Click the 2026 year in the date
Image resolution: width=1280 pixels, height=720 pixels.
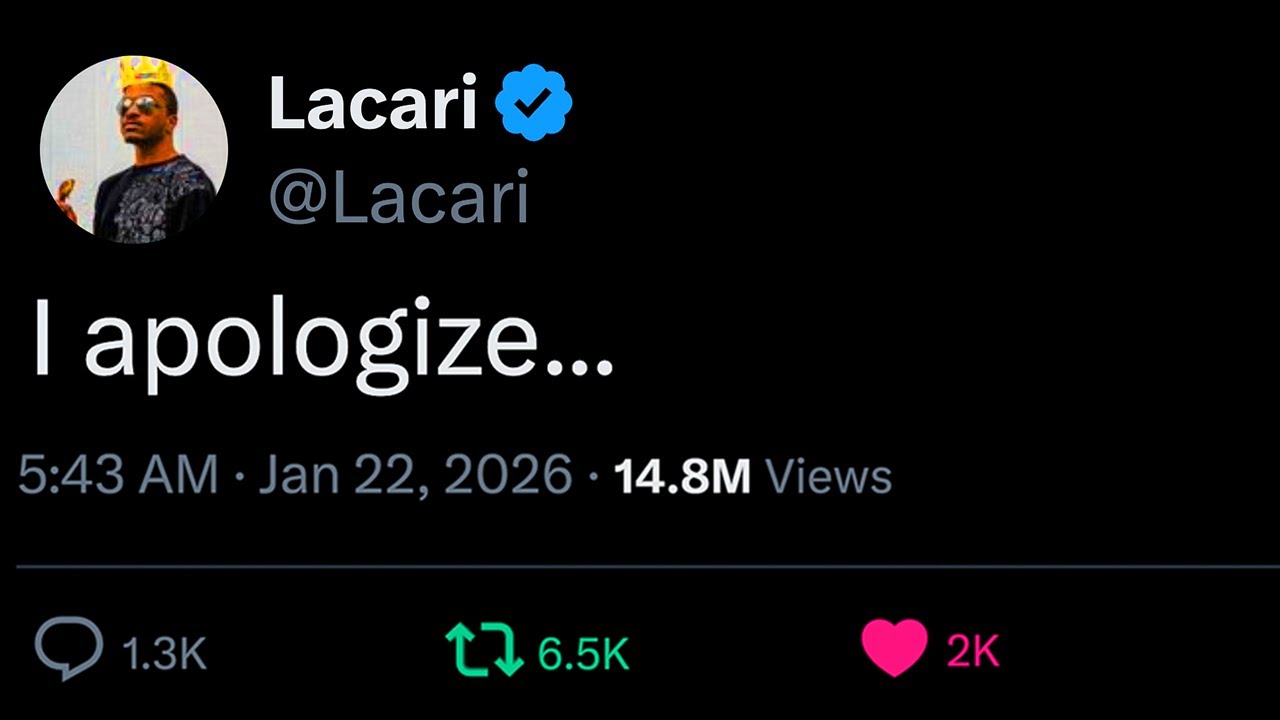(507, 476)
